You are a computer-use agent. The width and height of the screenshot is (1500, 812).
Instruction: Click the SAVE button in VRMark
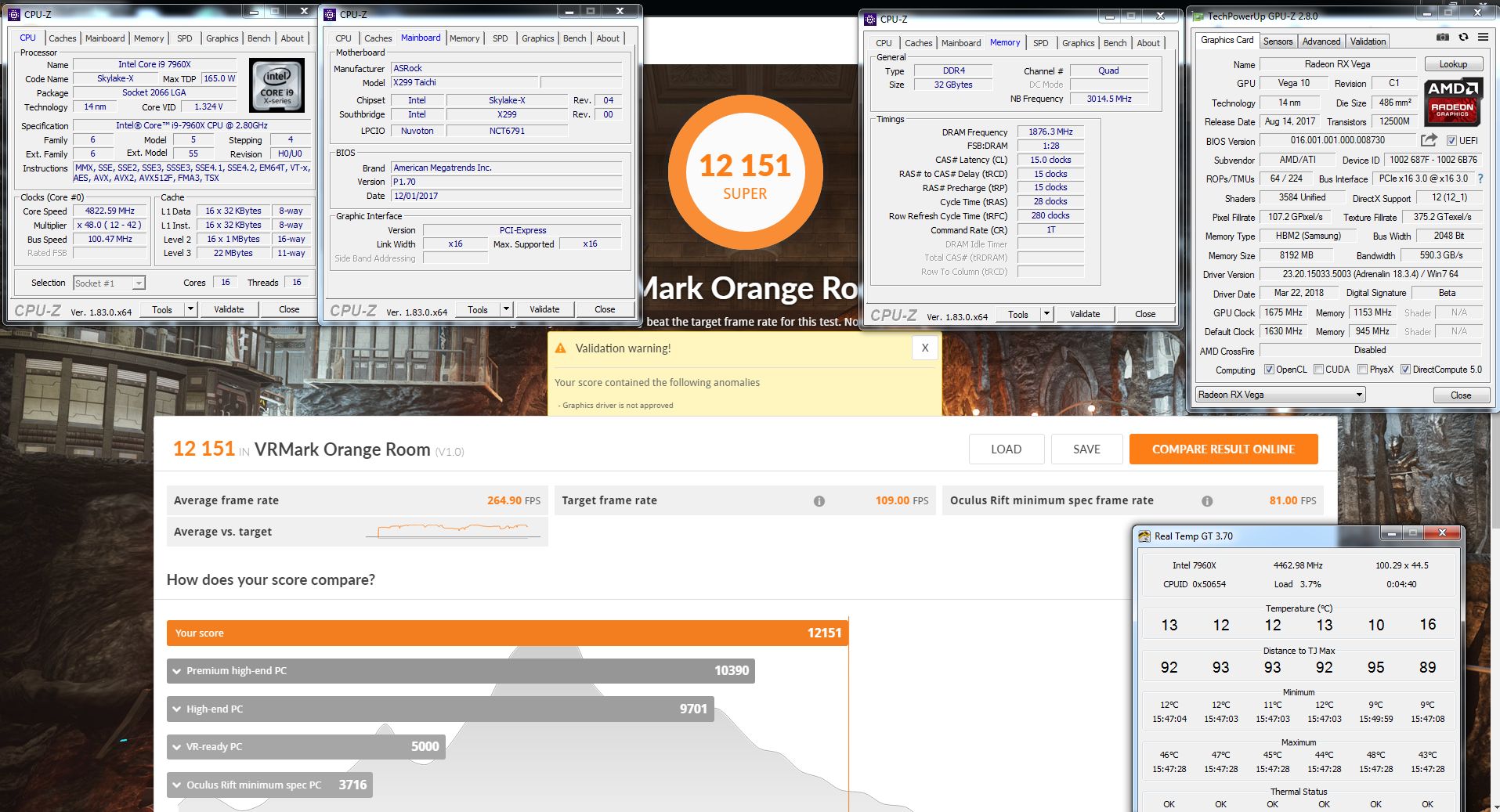(x=1086, y=449)
